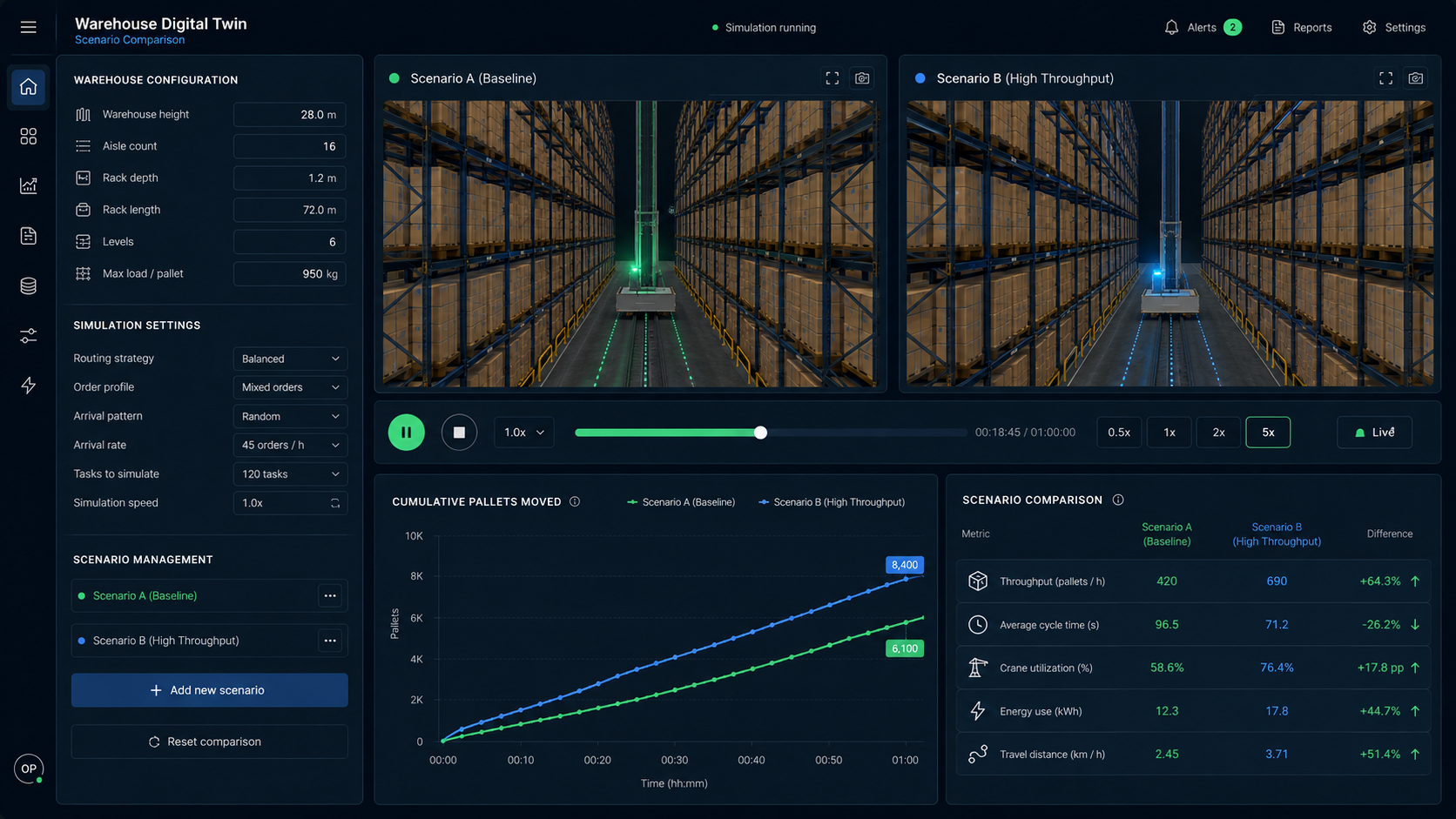The image size is (1456, 819).
Task: Show info for Cumulative Pallets Moved
Action: click(575, 501)
